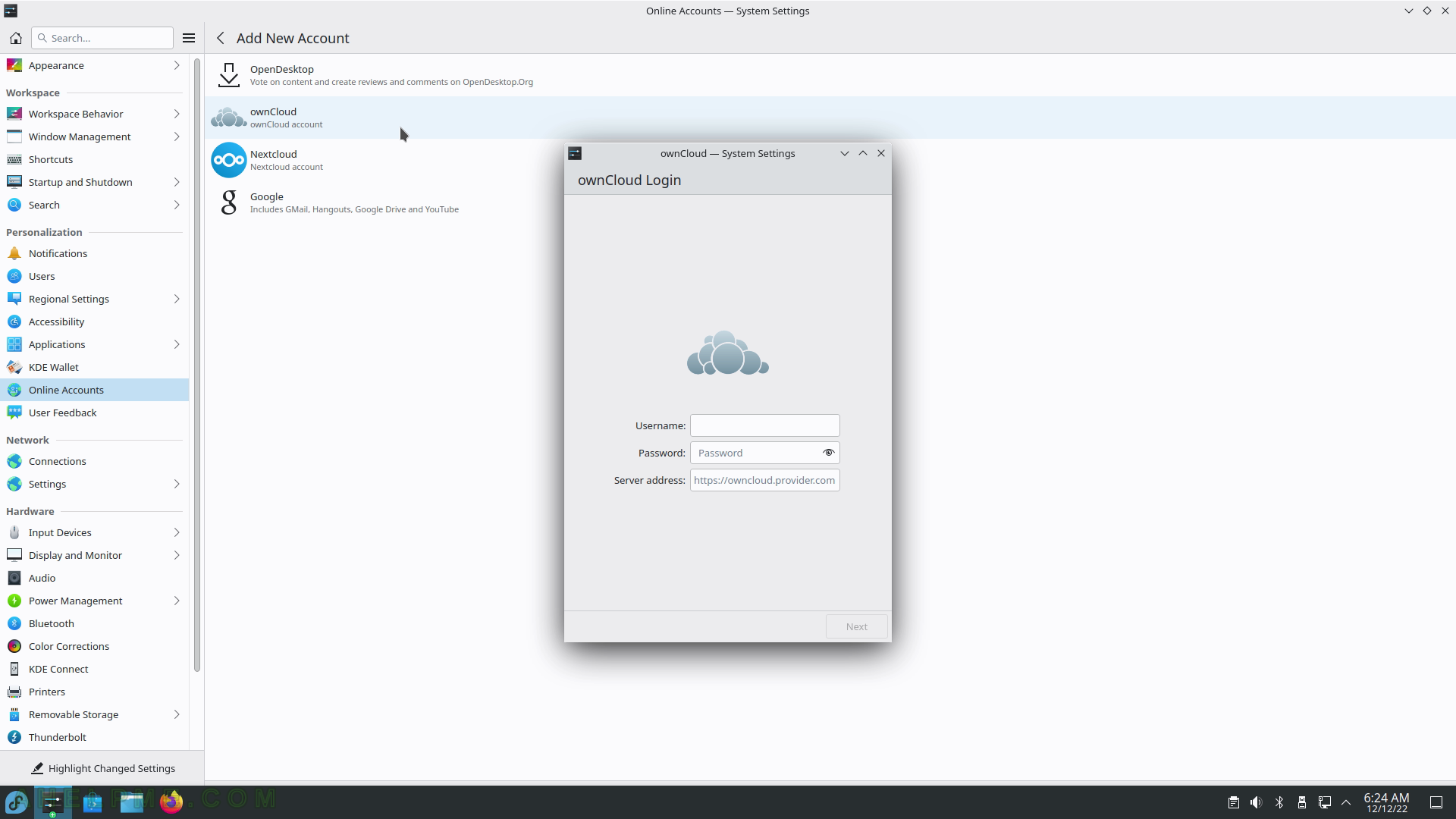The height and width of the screenshot is (819, 1456).
Task: Click the Nextcloud logo icon
Action: [x=228, y=160]
